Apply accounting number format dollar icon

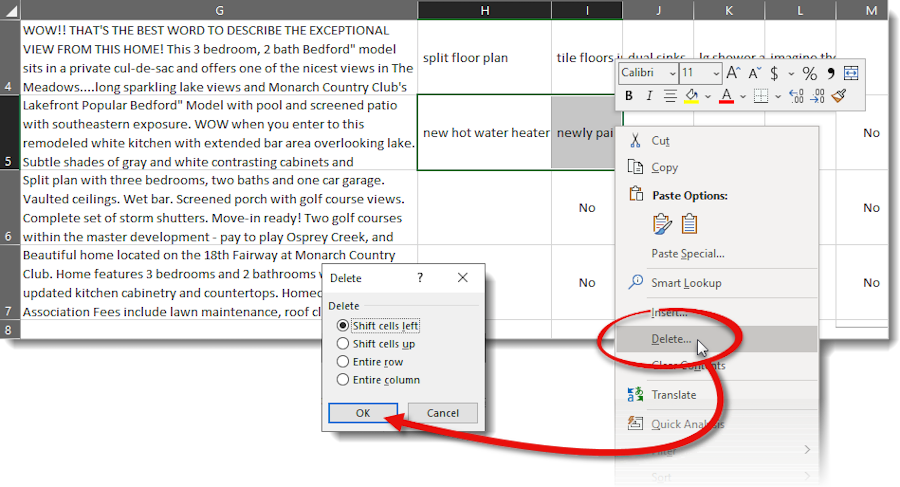tap(774, 74)
